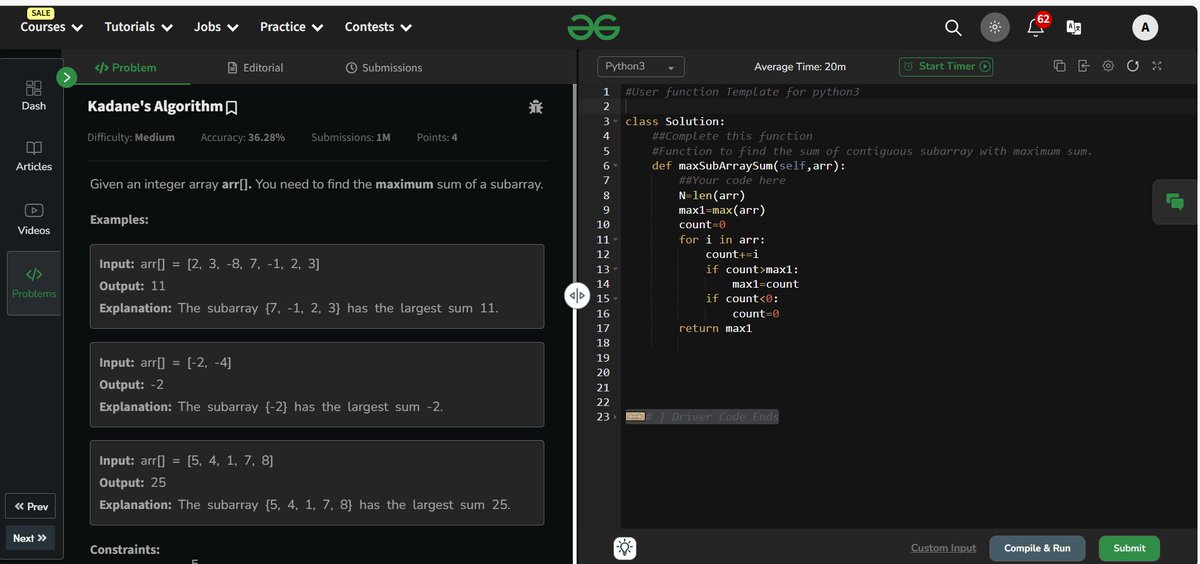Click the Accuracy: 36.28% text
Viewport: 1200px width, 564px height.
click(x=243, y=137)
